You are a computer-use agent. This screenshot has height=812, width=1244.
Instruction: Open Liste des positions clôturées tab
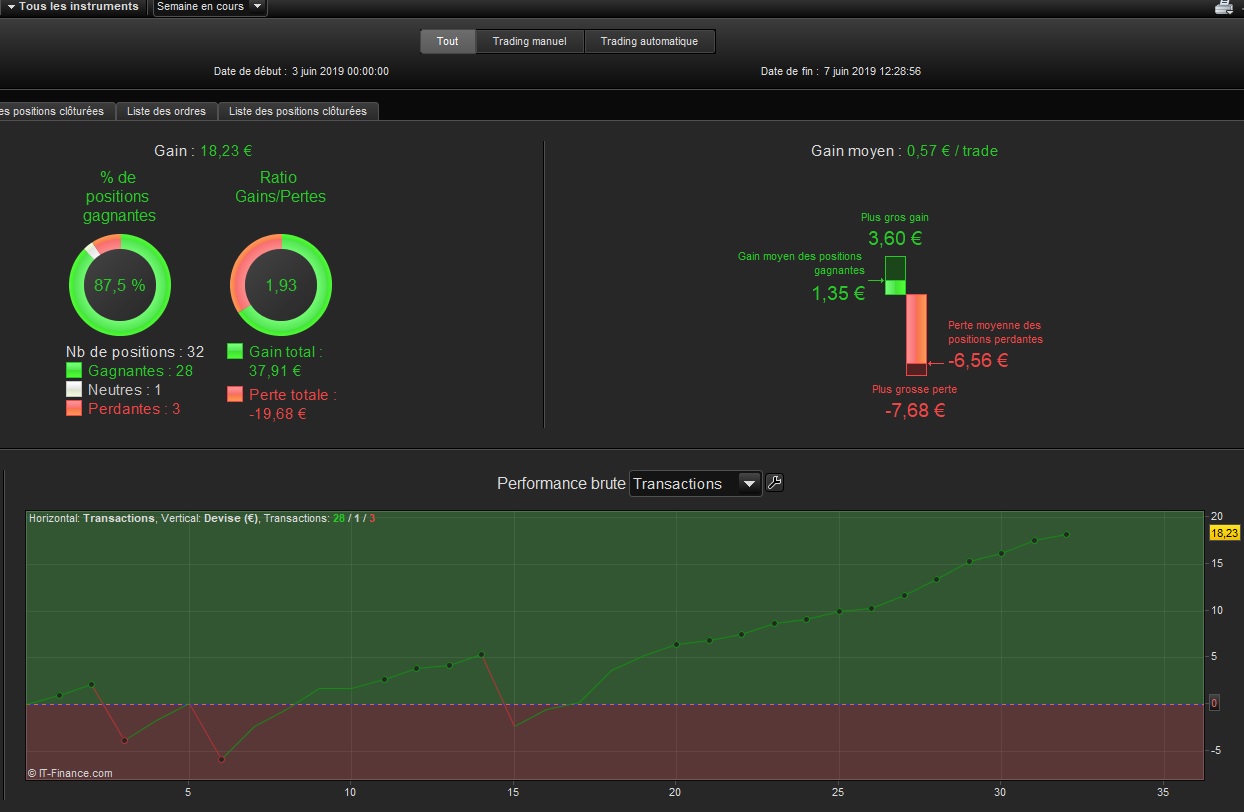coord(298,111)
